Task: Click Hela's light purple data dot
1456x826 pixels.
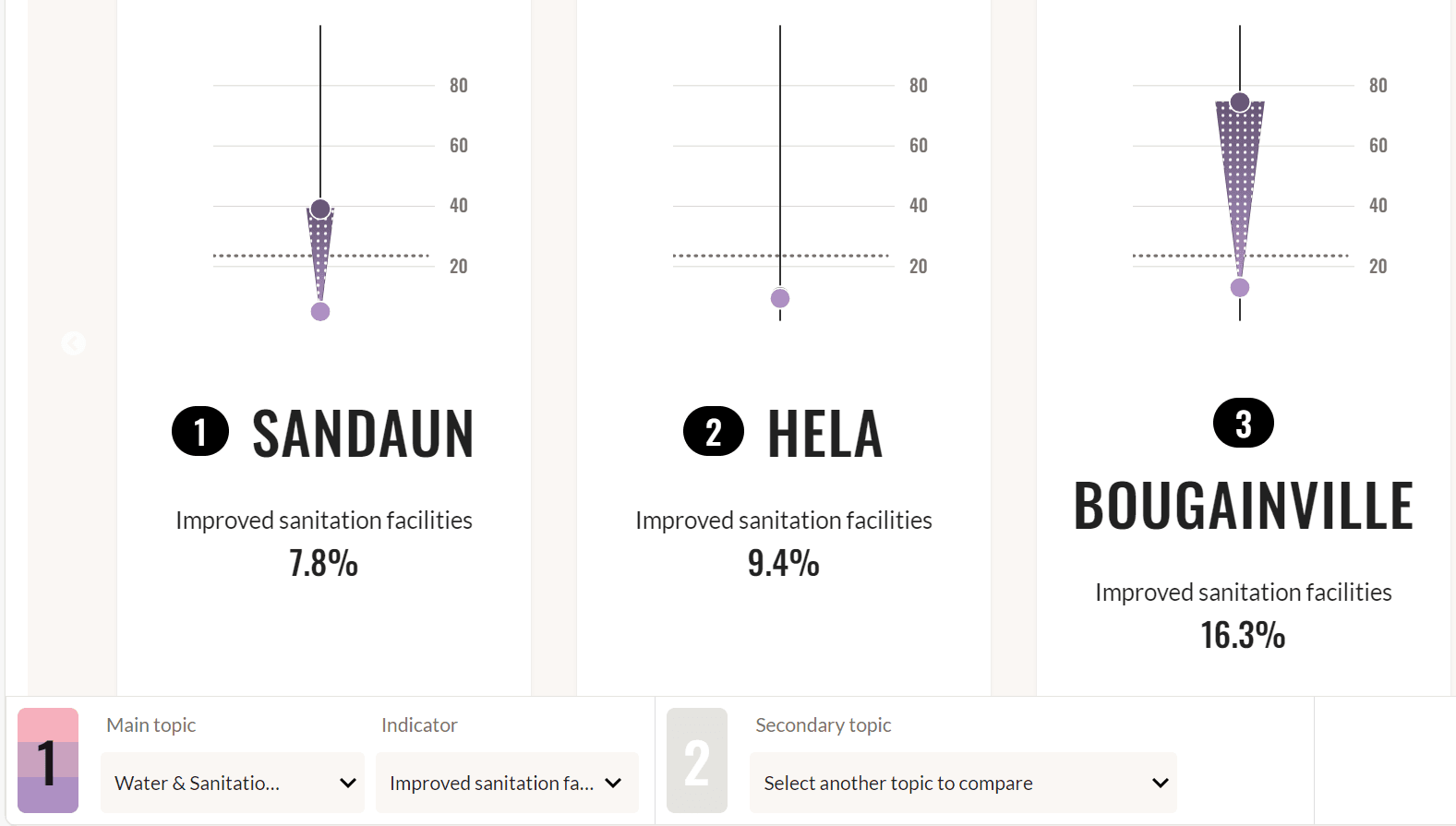Action: (x=780, y=298)
